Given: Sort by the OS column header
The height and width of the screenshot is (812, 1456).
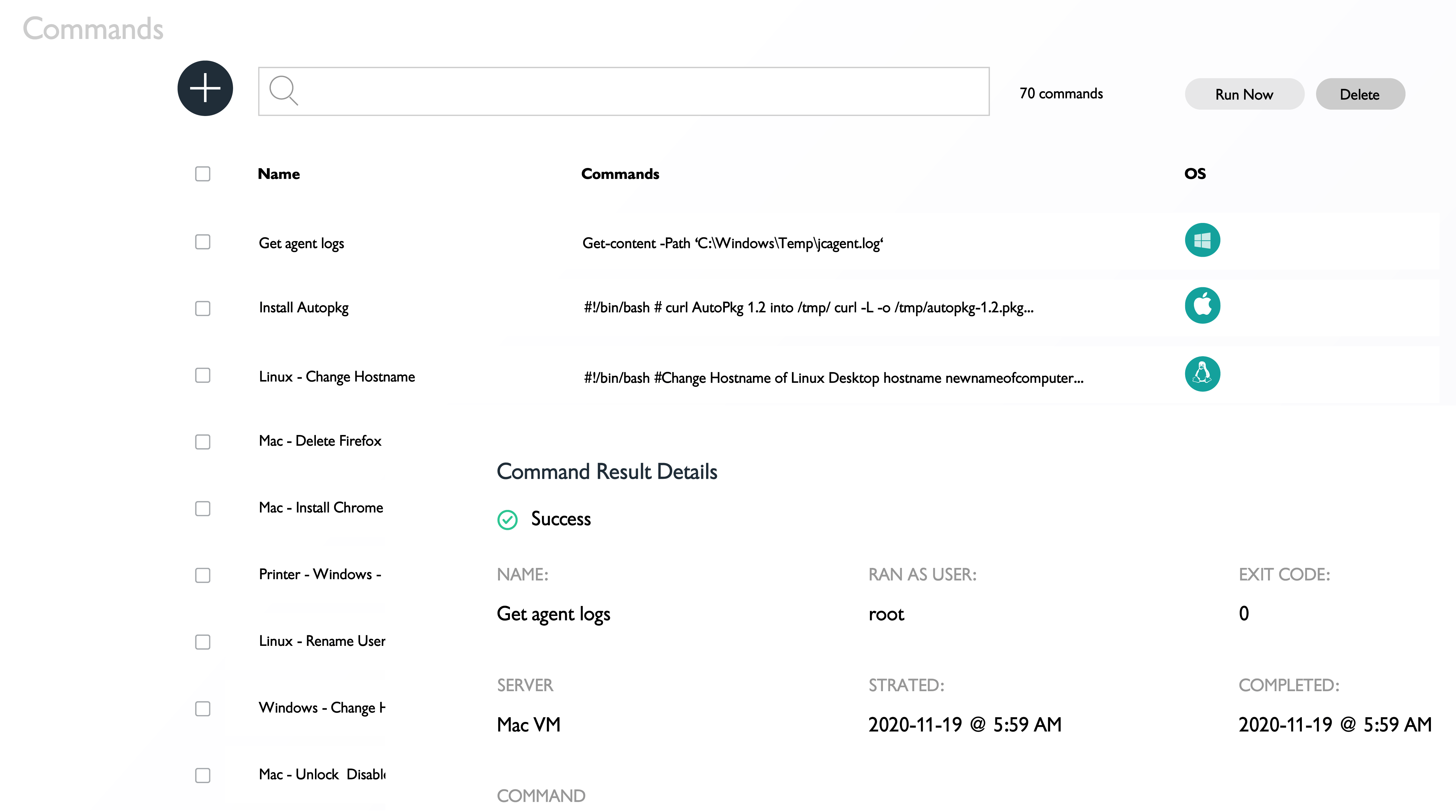Looking at the screenshot, I should [1194, 174].
